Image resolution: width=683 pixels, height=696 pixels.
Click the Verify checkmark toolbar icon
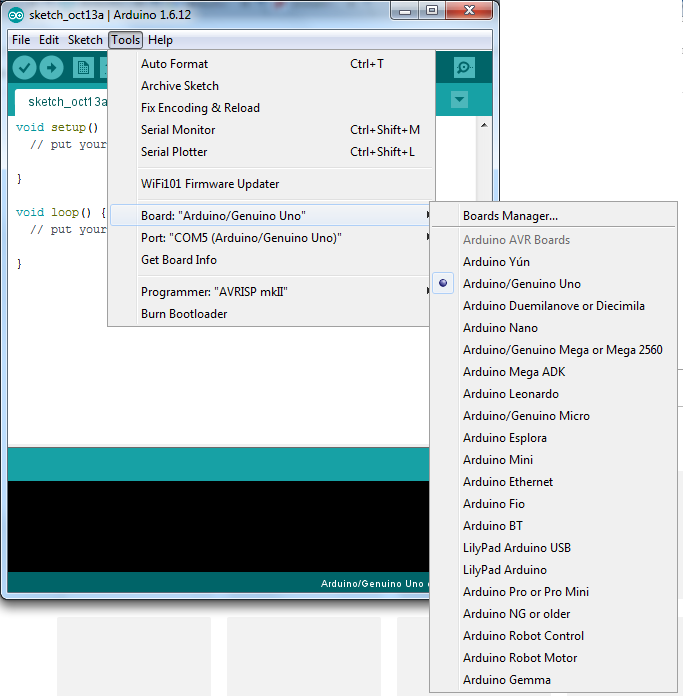click(24, 68)
